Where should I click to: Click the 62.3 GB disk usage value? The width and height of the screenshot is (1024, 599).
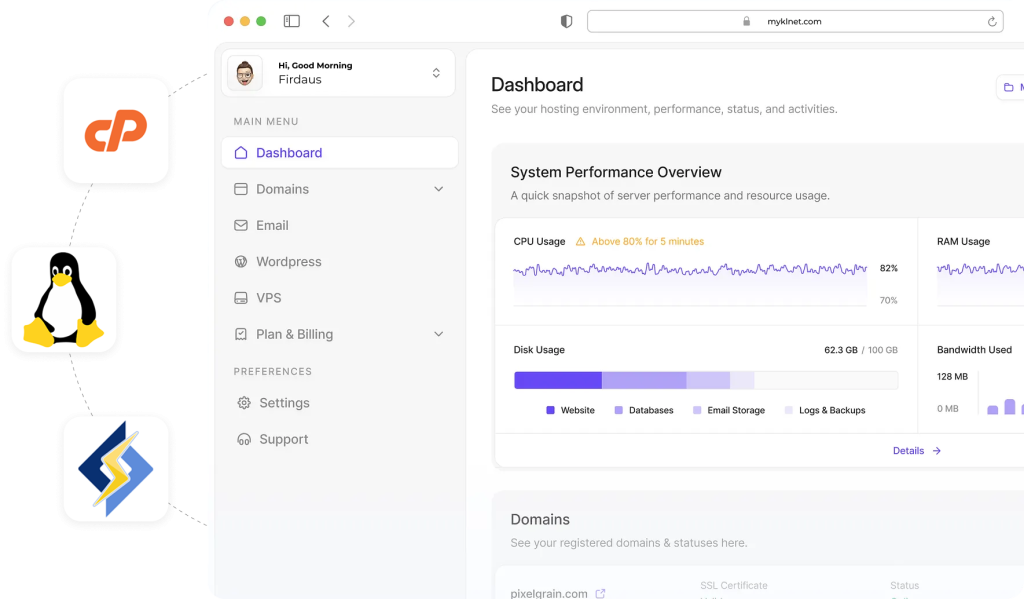pyautogui.click(x=840, y=350)
